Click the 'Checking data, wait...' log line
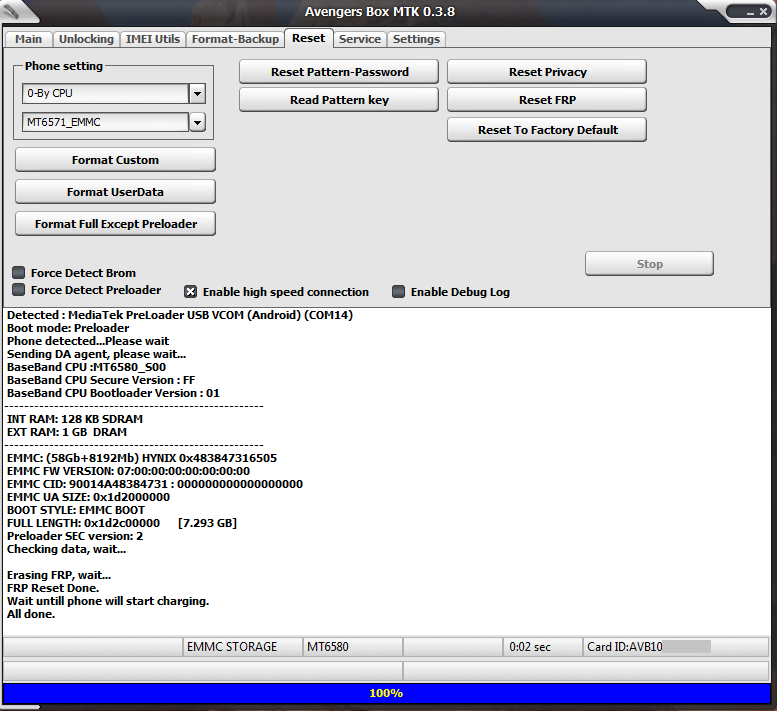Viewport: 777px width, 711px height. (x=66, y=549)
